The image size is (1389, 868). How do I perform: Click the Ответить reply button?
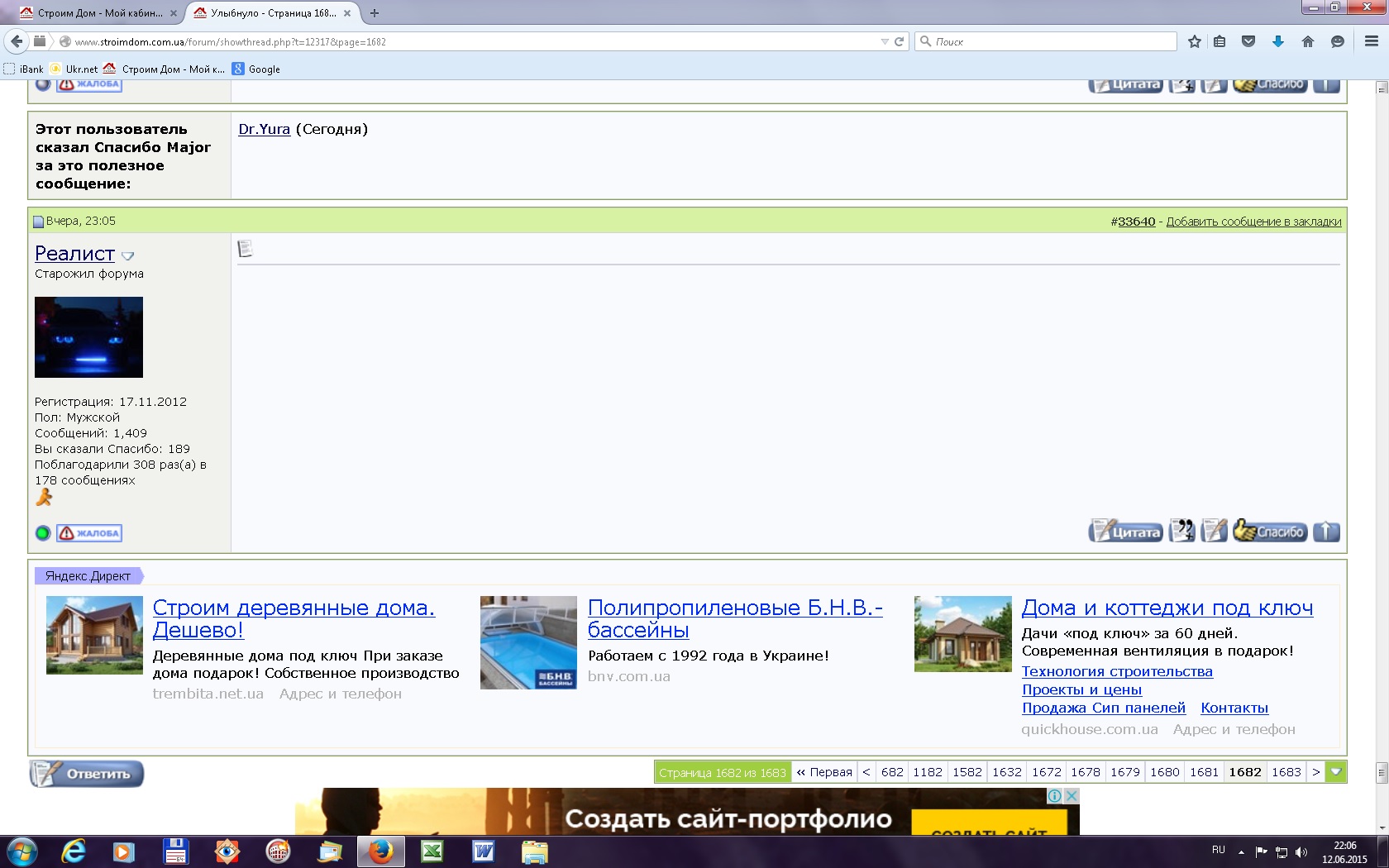87,774
